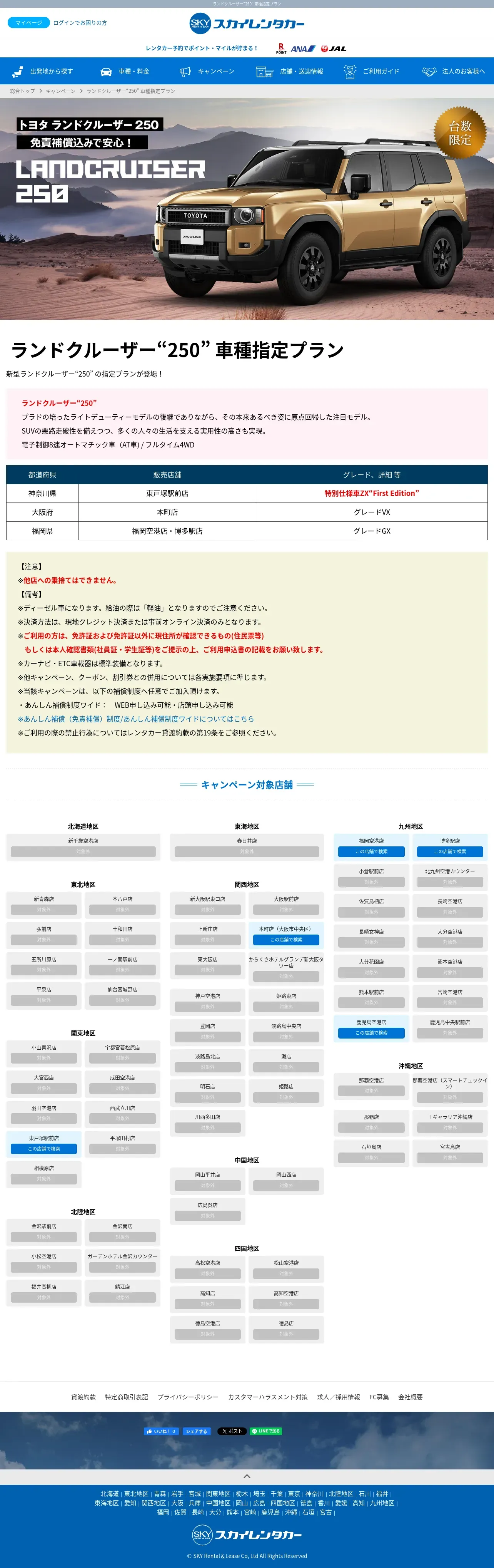Image resolution: width=494 pixels, height=1568 pixels.
Task: Click the グレードVX table cell
Action: (x=372, y=513)
